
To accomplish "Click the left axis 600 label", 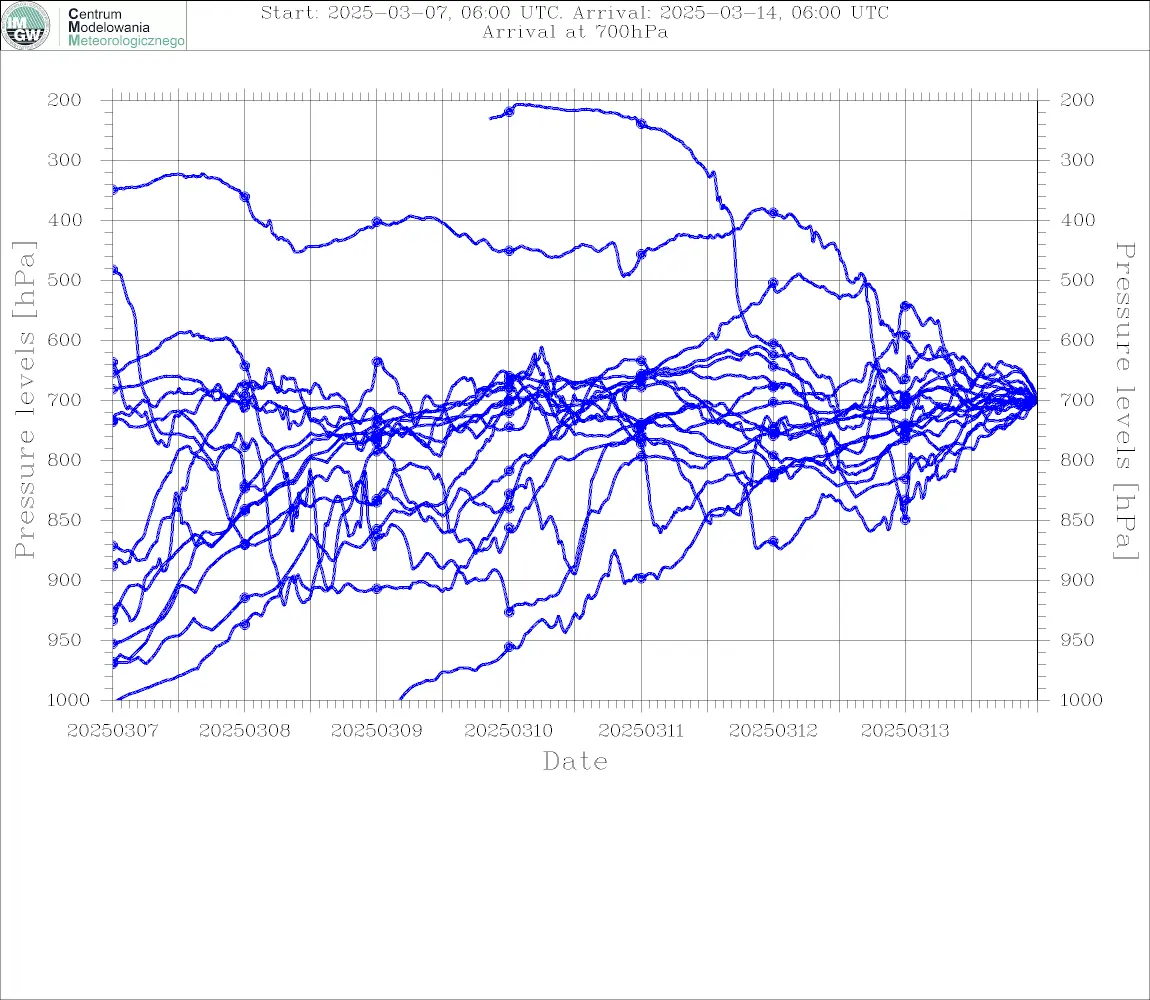I will pos(65,340).
